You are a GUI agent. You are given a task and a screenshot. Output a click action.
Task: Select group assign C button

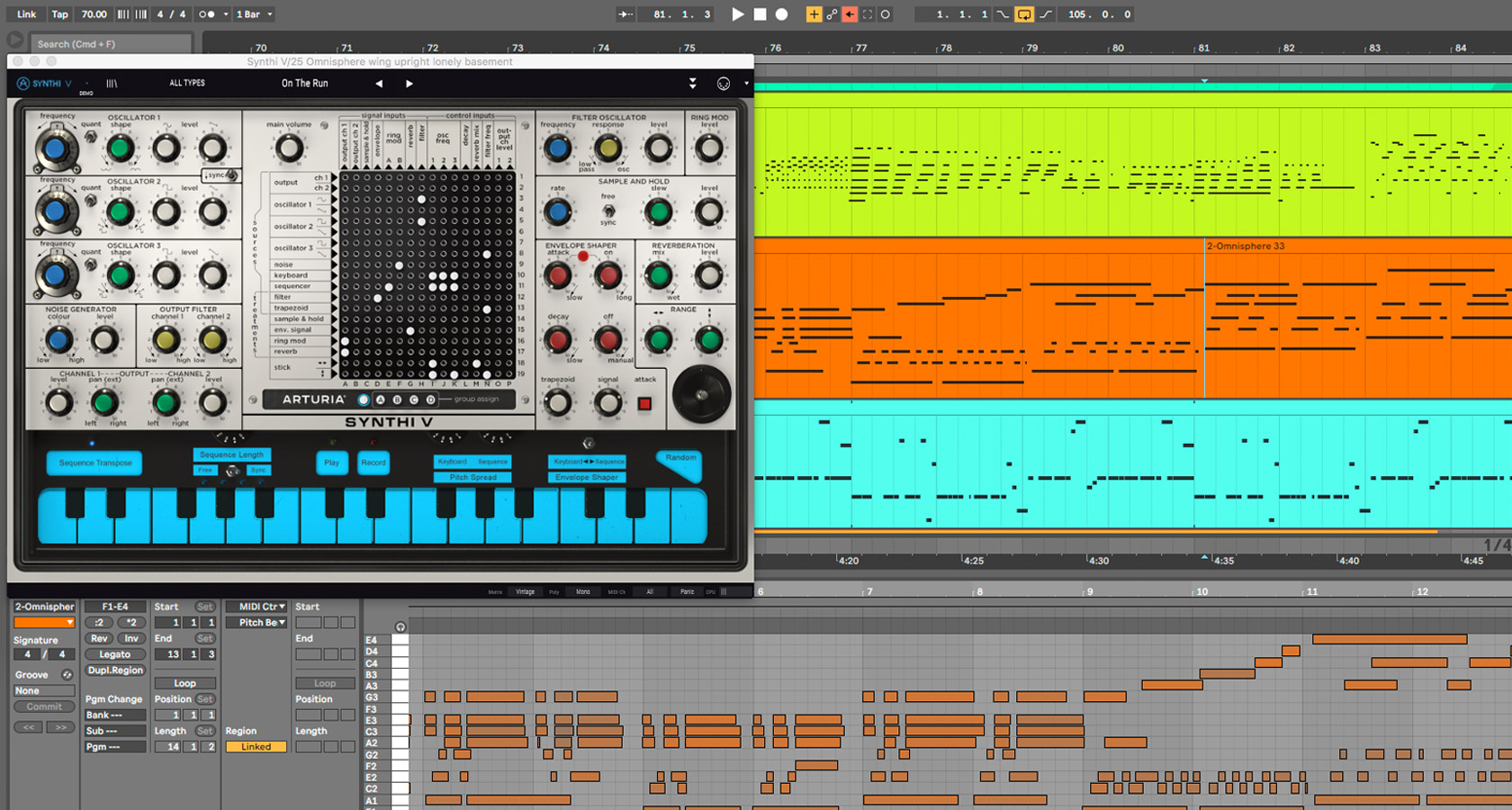point(414,400)
